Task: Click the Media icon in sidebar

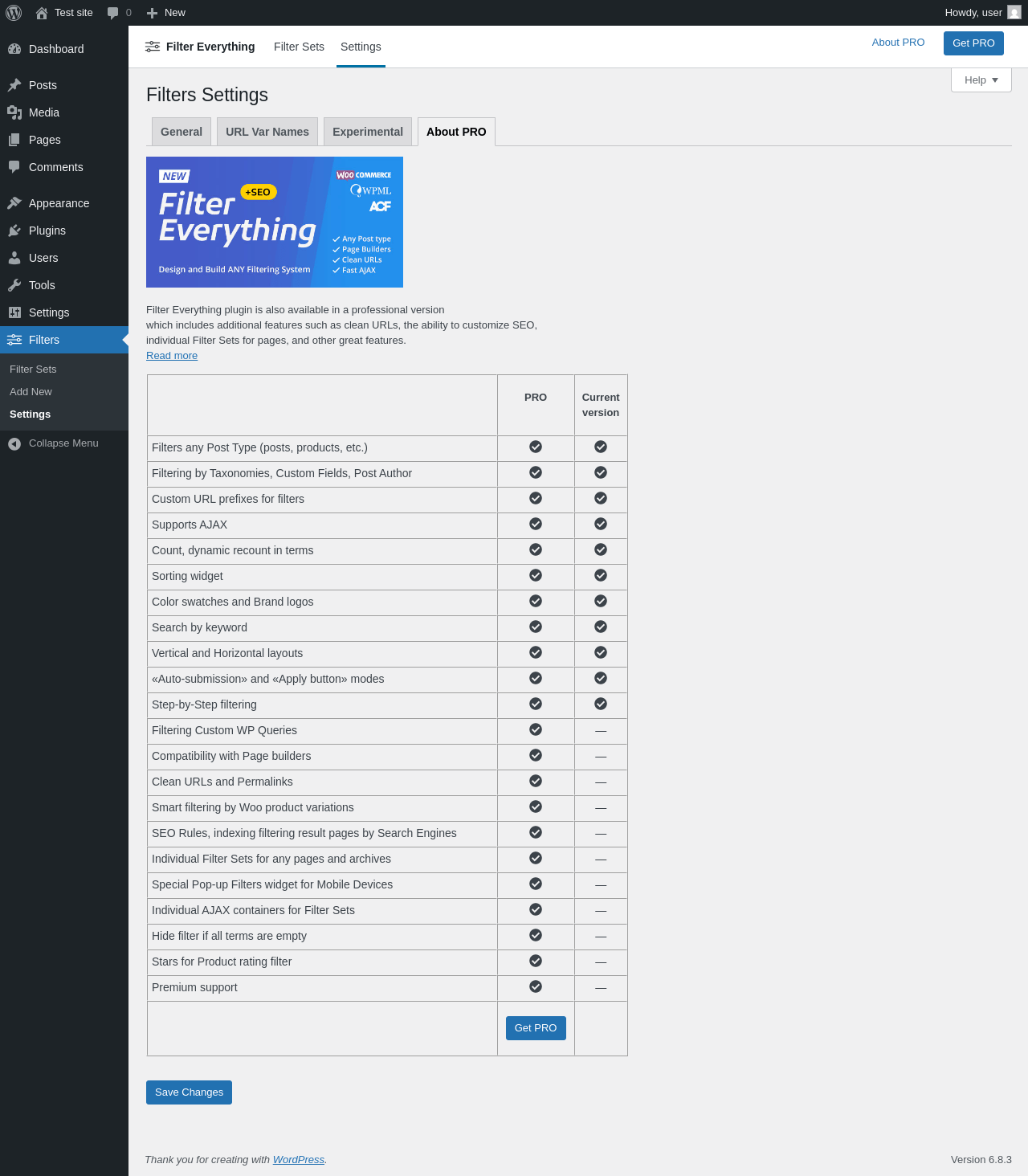Action: coord(14,112)
